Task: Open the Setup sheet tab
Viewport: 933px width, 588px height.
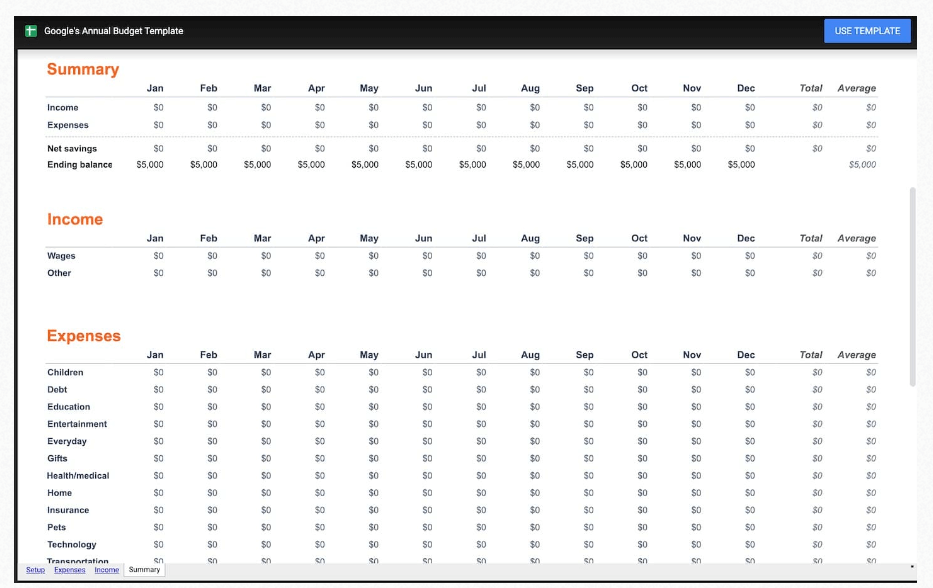Action: tap(35, 570)
